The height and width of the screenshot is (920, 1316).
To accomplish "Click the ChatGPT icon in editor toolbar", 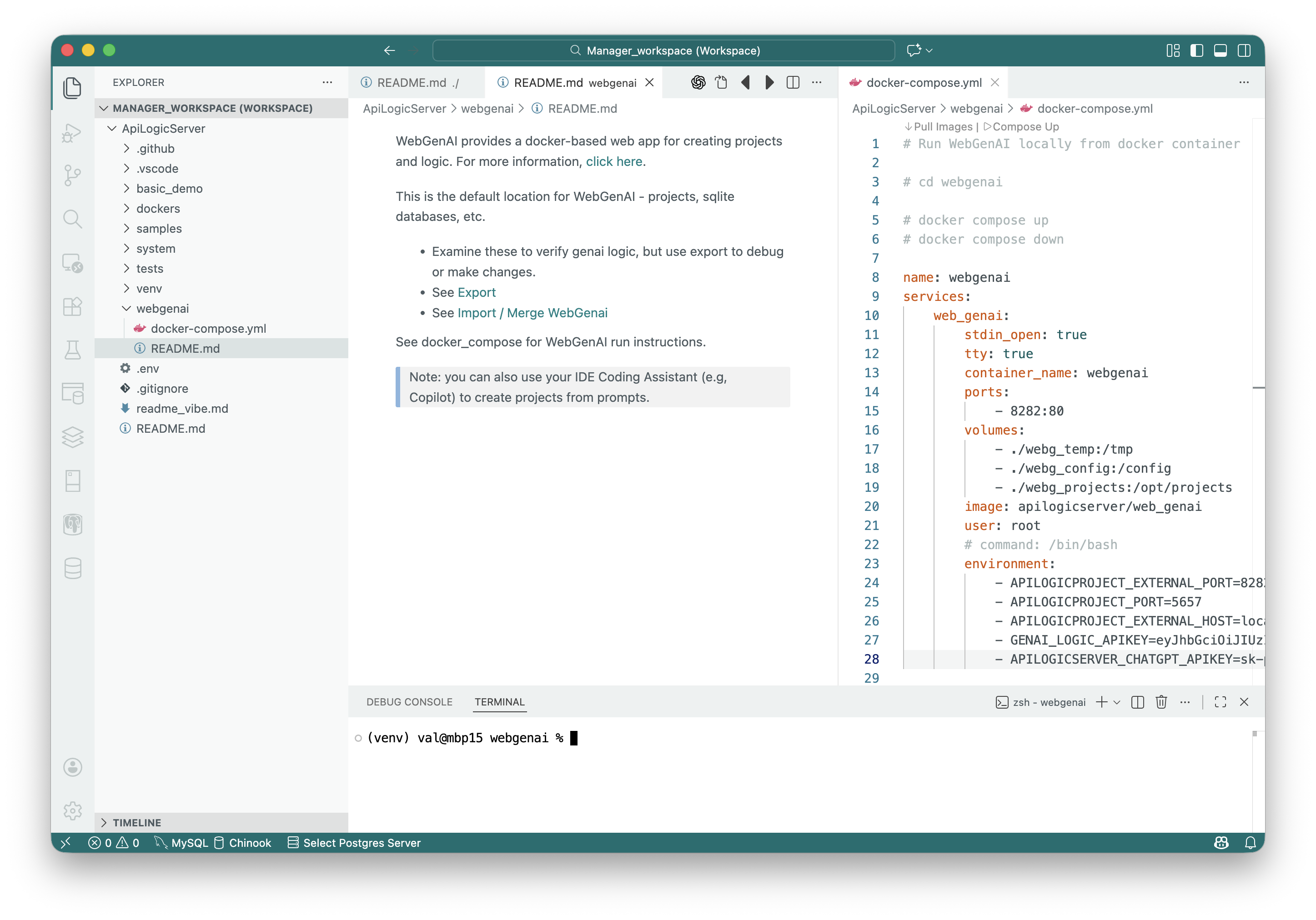I will 698,82.
